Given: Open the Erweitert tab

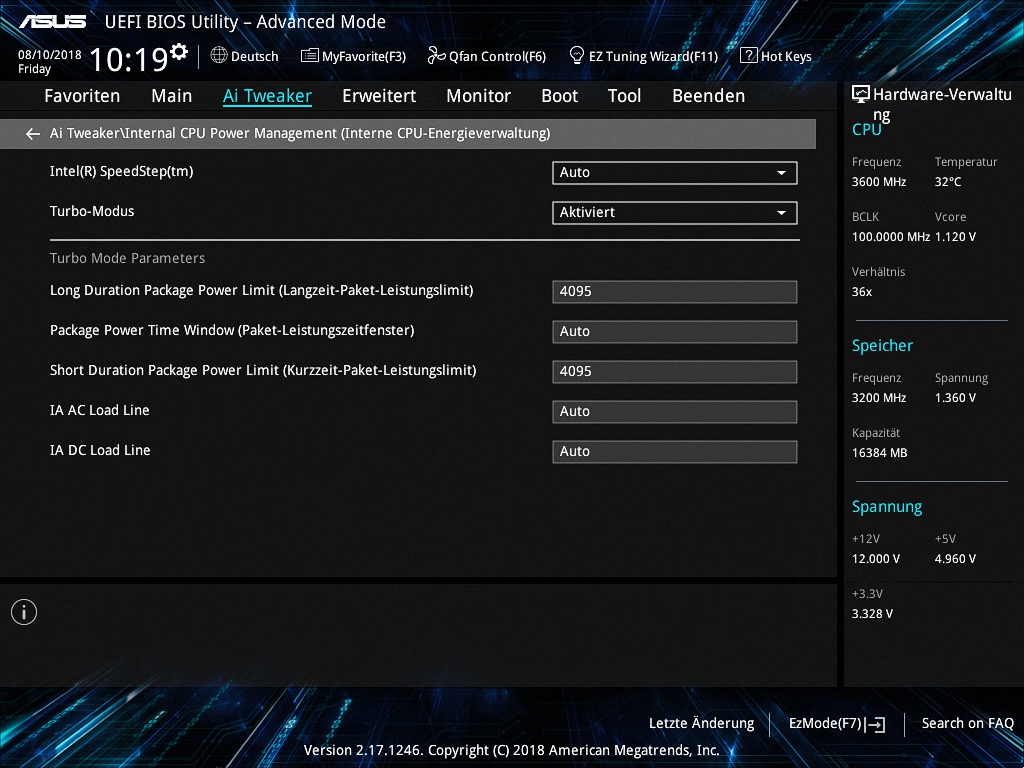Looking at the screenshot, I should click(x=379, y=96).
